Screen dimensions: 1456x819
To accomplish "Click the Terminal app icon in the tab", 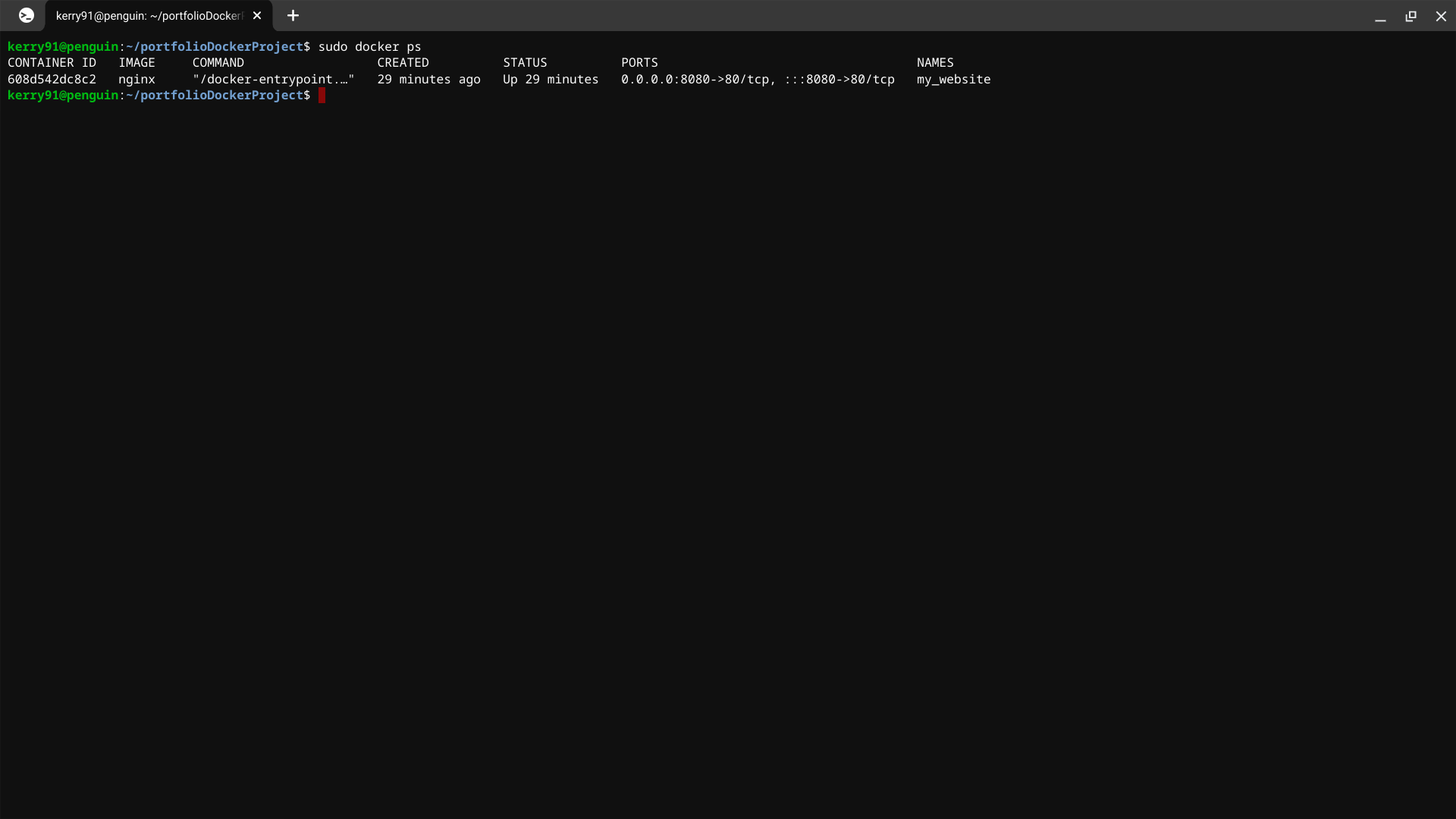I will [x=27, y=15].
